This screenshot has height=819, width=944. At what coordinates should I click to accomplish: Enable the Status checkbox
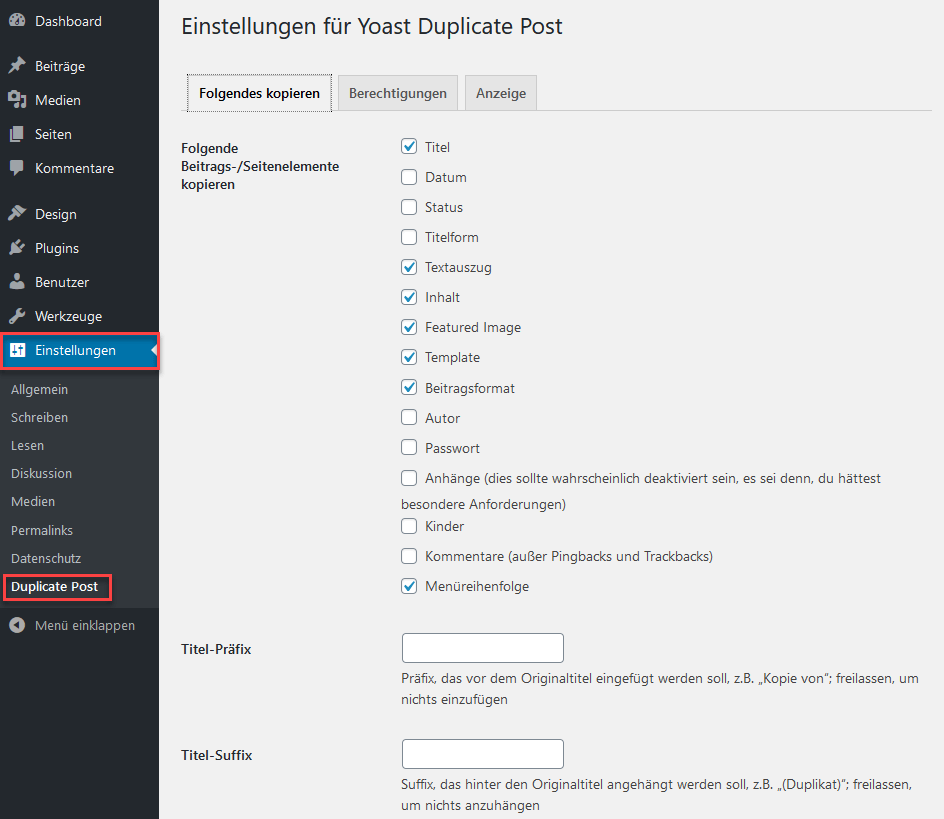point(409,207)
